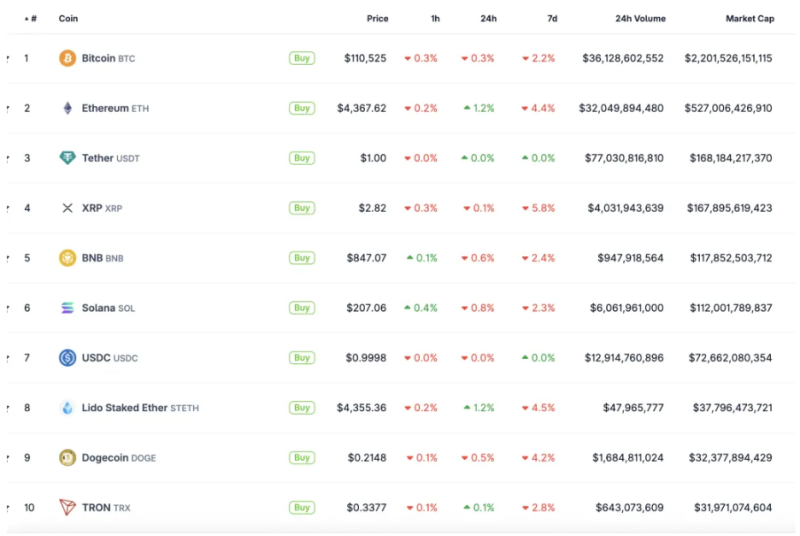
Task: Click the Bitcoin orange logo icon
Action: (x=67, y=58)
